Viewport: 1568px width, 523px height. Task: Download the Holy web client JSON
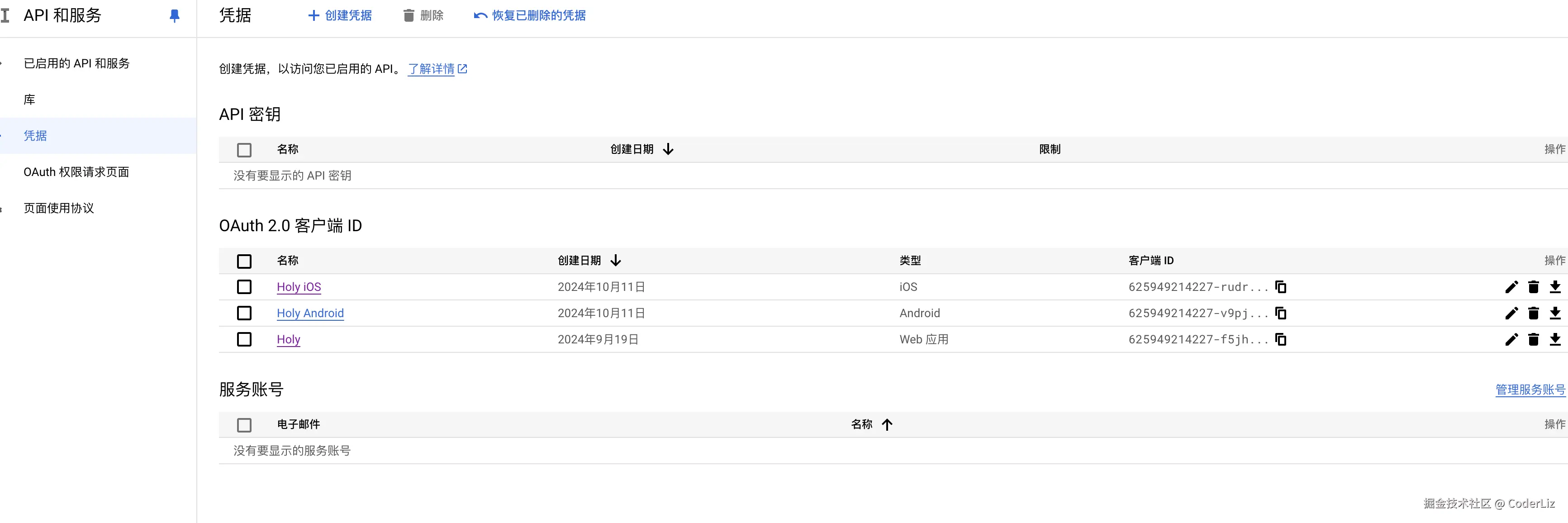(1555, 339)
